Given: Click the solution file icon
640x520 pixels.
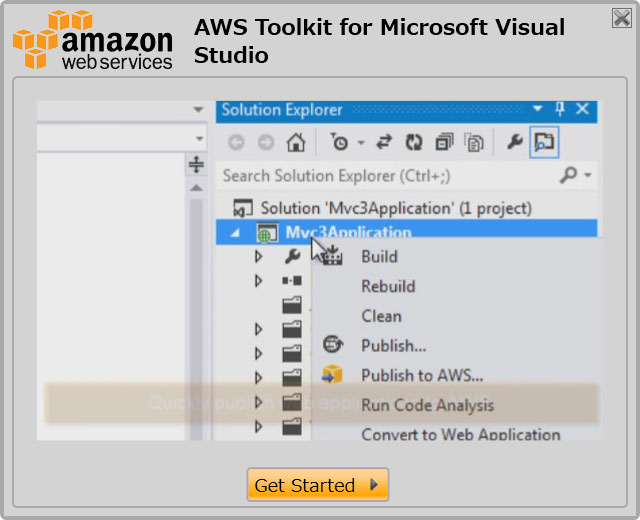Looking at the screenshot, I should [243, 208].
